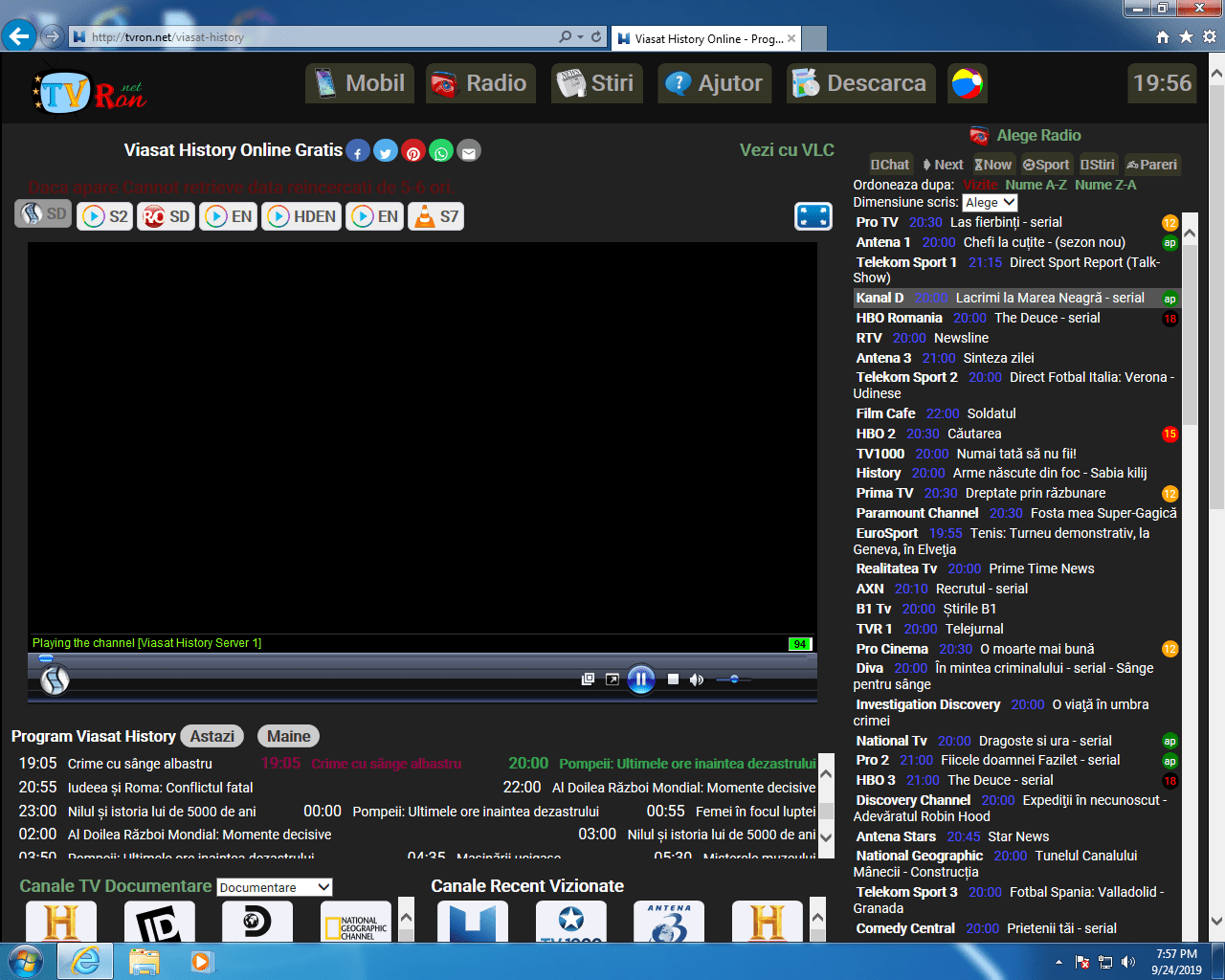This screenshot has height=980, width=1225.
Task: Mute the player volume
Action: (697, 679)
